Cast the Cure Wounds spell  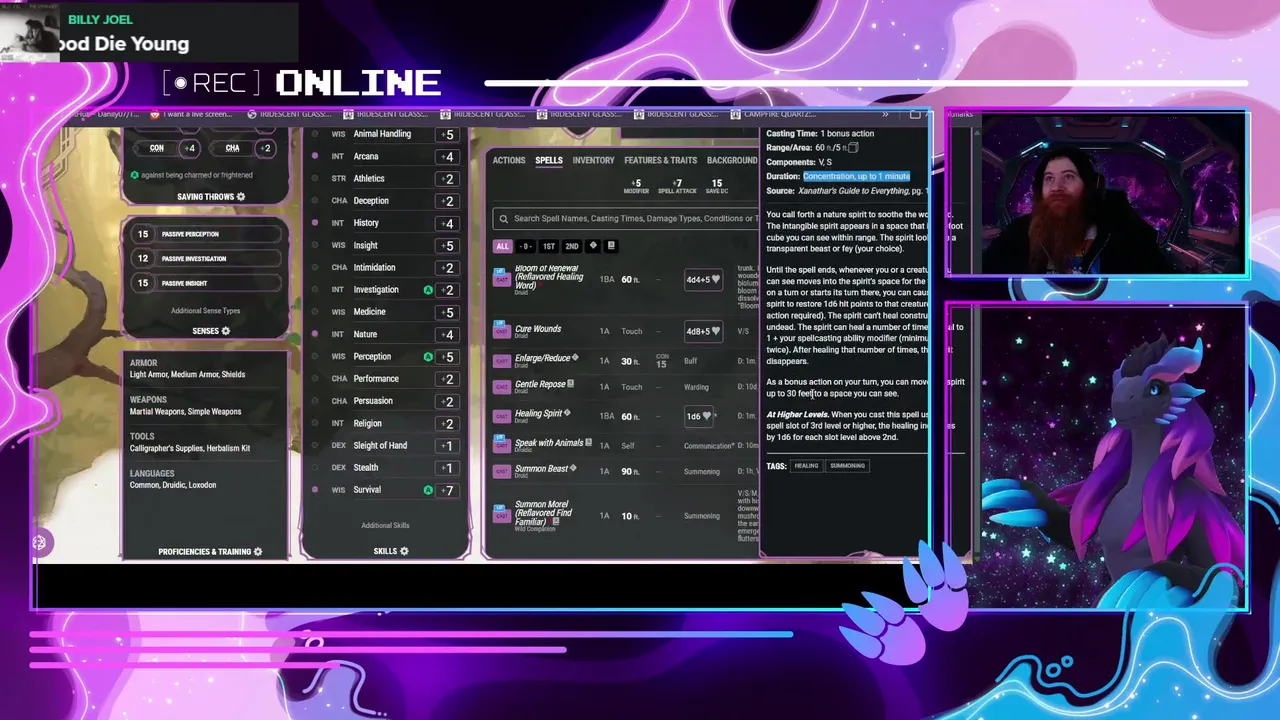pos(502,330)
